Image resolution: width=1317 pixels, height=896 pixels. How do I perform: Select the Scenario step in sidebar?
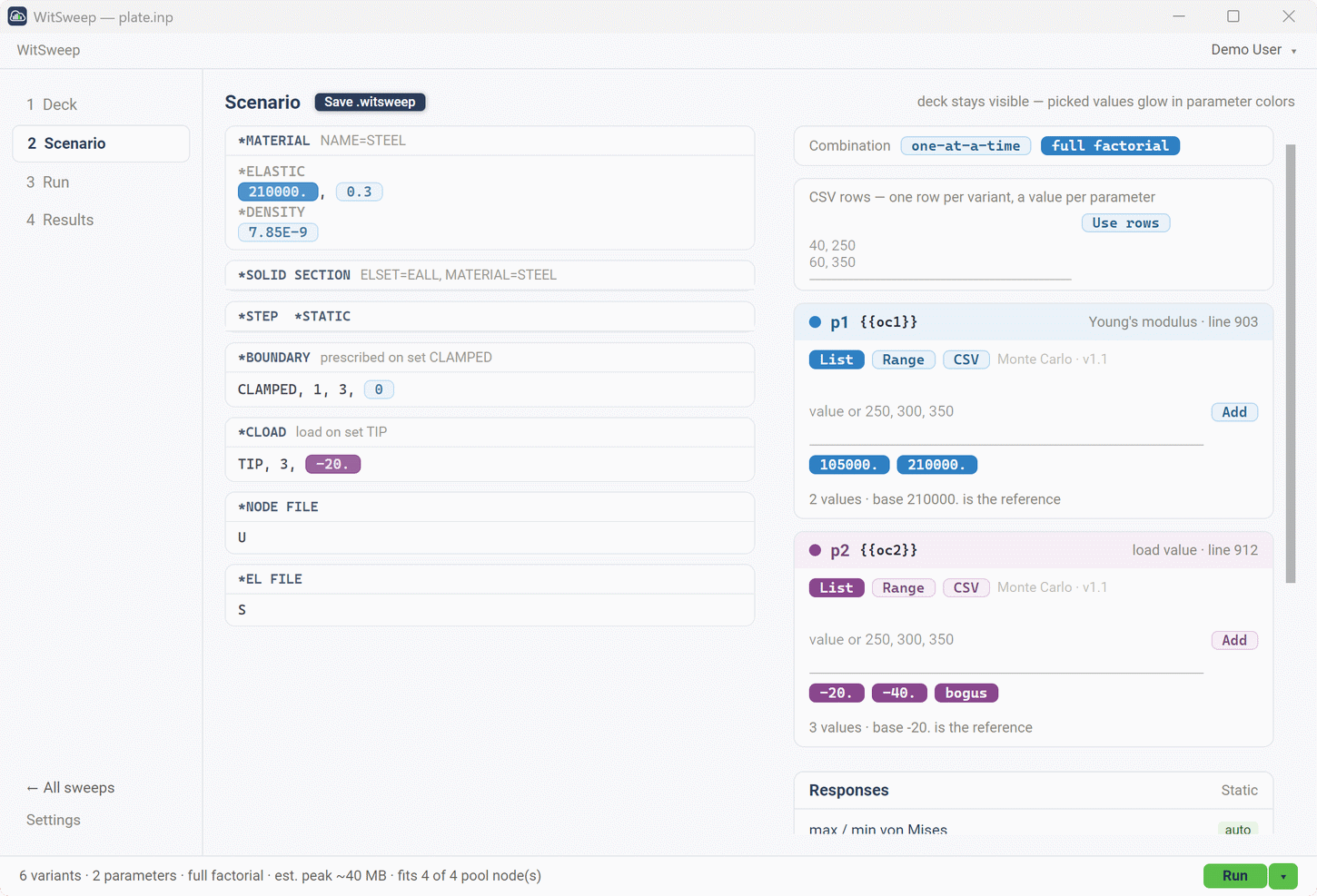point(101,143)
